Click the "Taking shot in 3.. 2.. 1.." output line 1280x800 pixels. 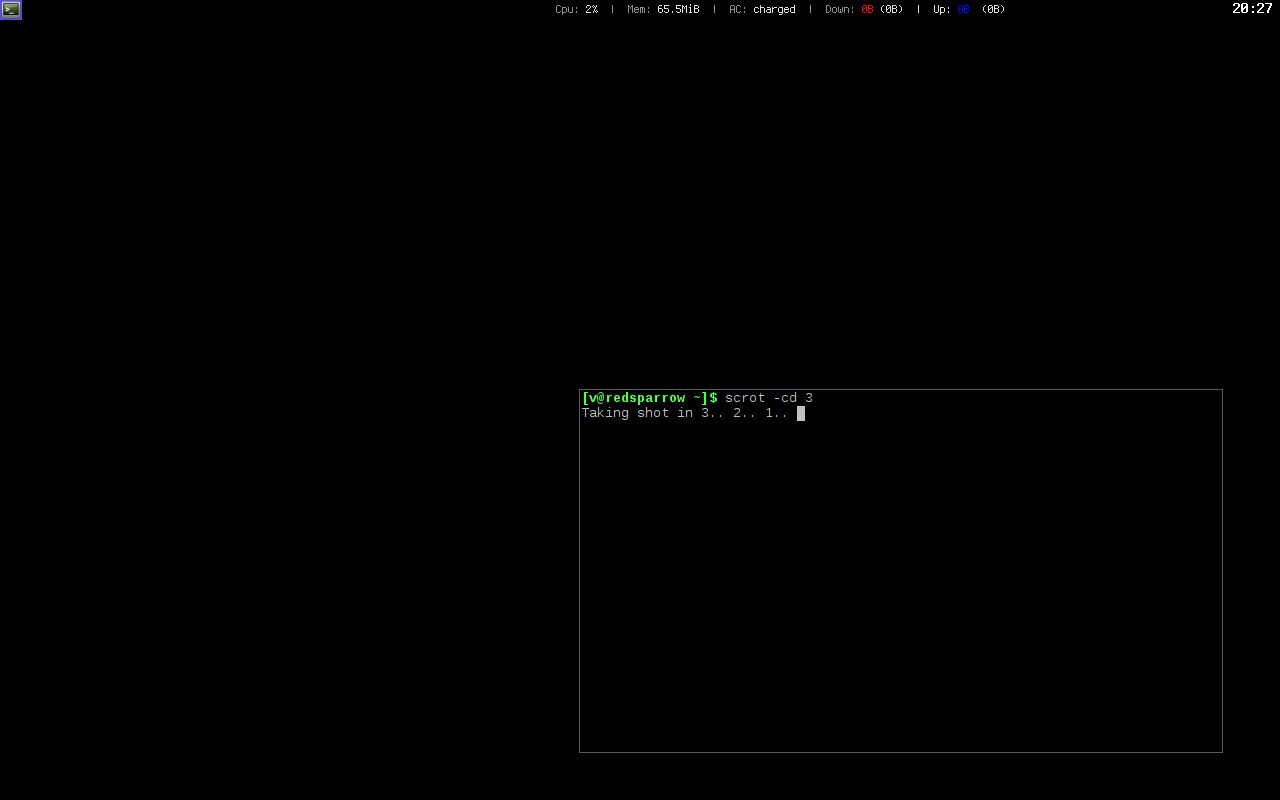pos(685,413)
